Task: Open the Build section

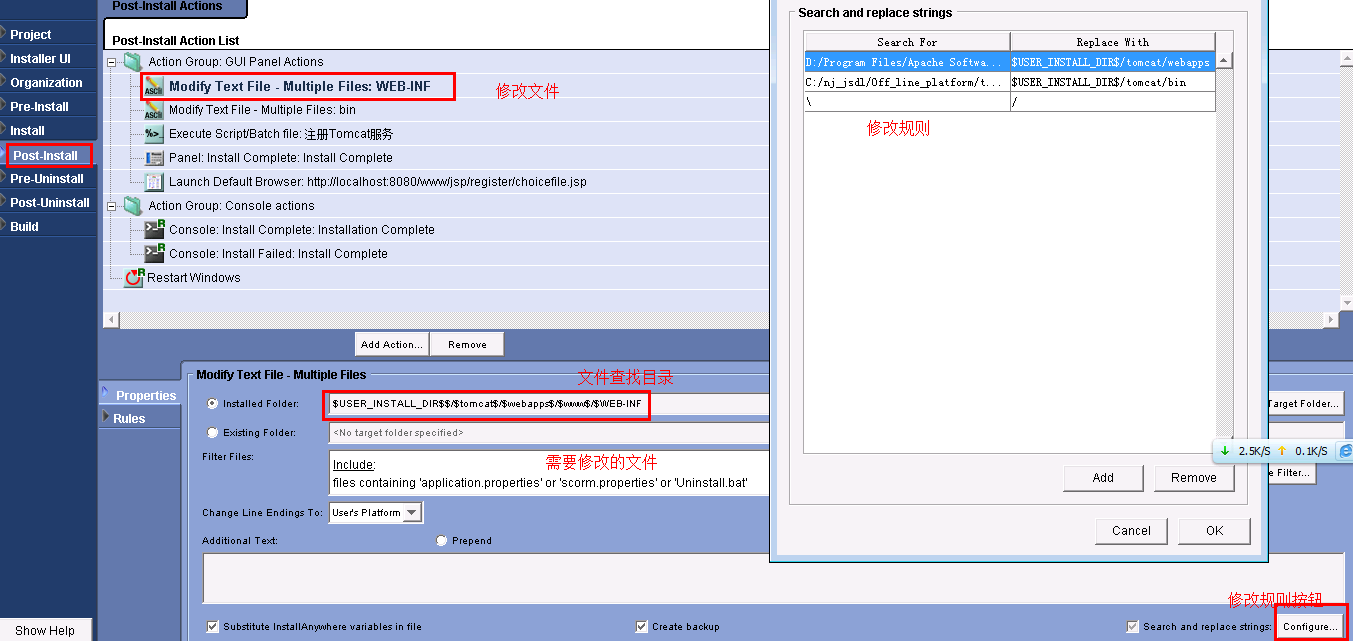Action: tap(48, 226)
